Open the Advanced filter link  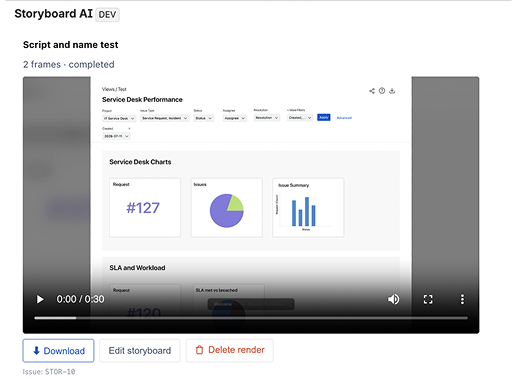point(344,118)
